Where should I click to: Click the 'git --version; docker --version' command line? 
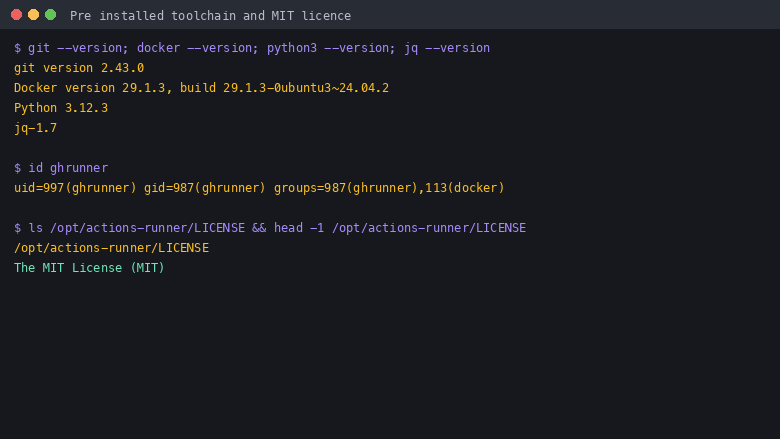point(252,48)
